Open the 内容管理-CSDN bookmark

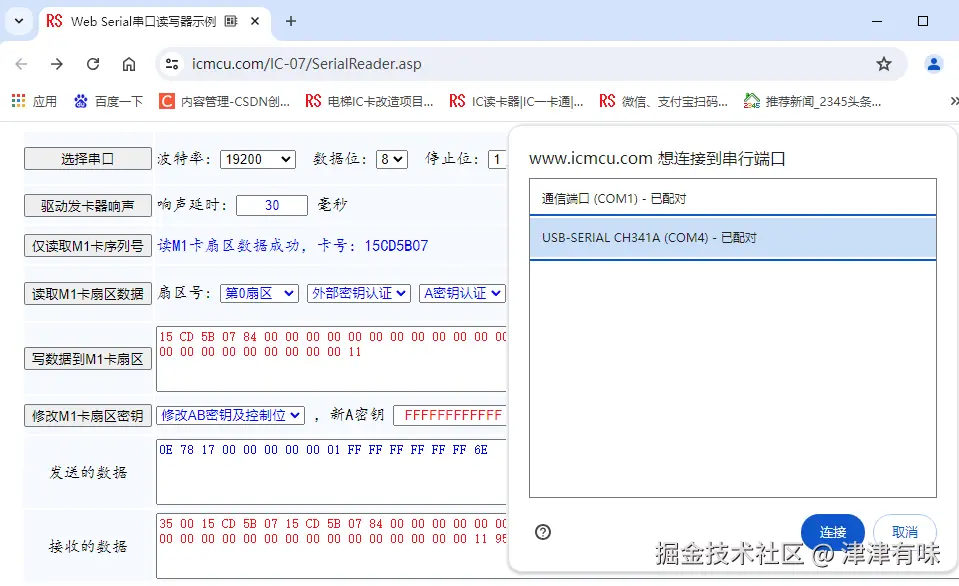(x=224, y=102)
